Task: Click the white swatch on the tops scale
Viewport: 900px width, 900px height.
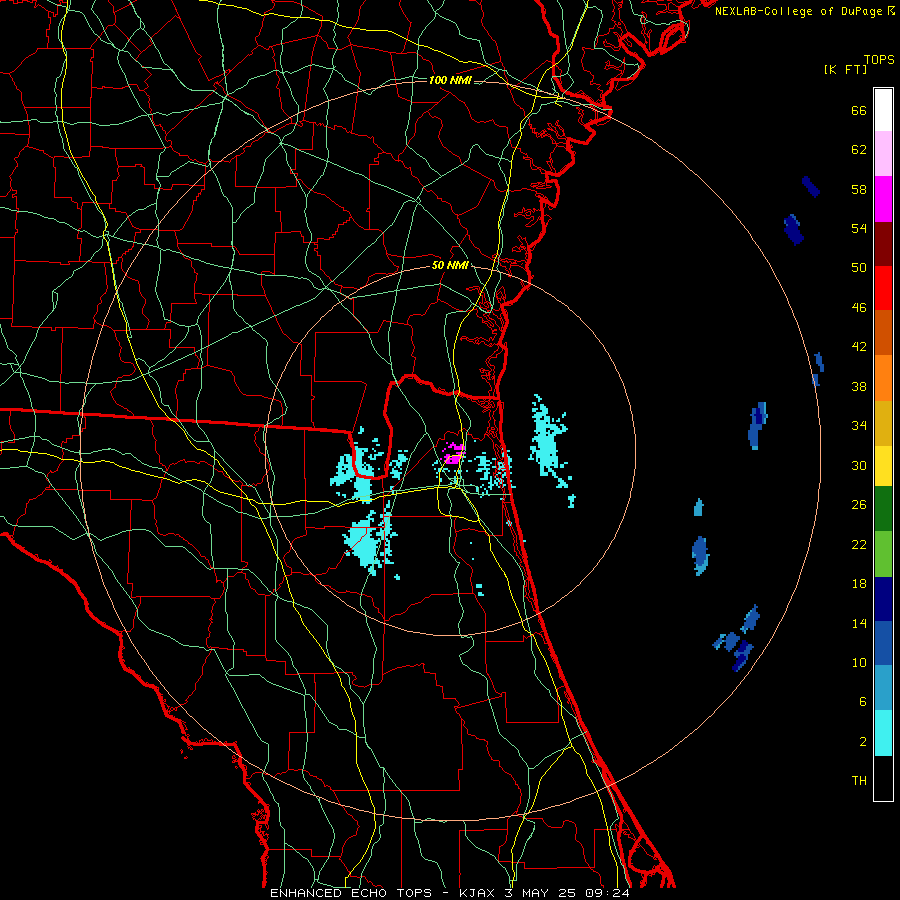Action: (x=883, y=110)
